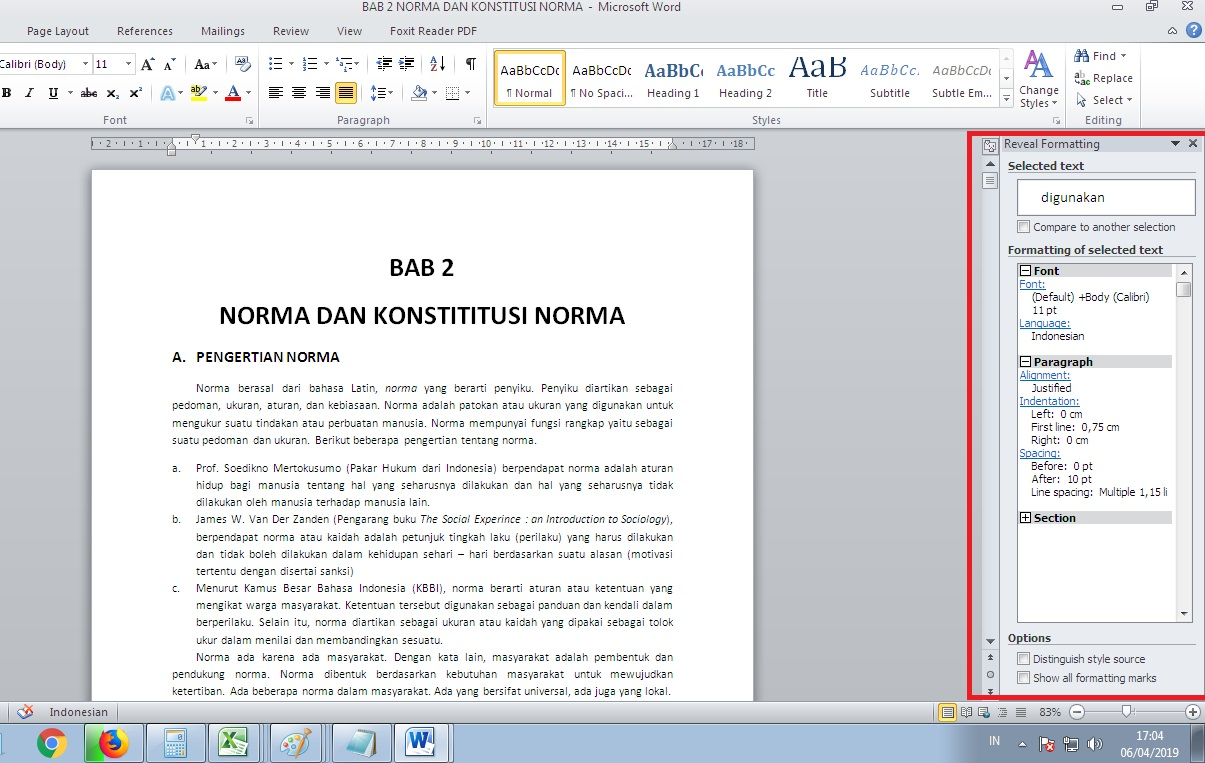Enable Show all formatting marks
Image resolution: width=1205 pixels, height=763 pixels.
[1024, 677]
